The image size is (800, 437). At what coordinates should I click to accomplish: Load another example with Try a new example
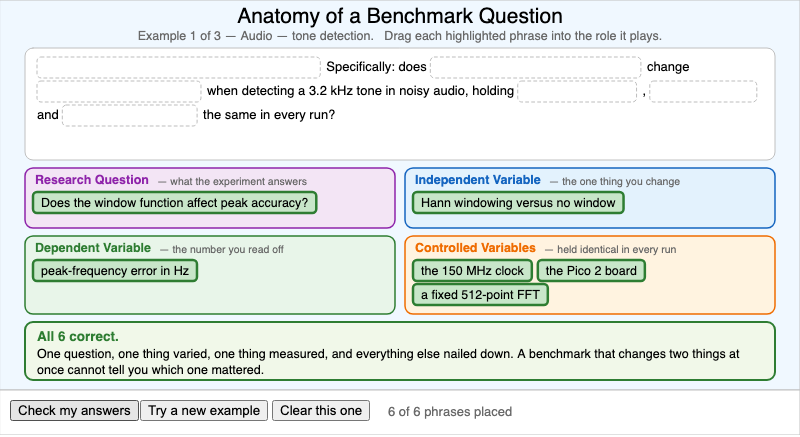coord(204,410)
